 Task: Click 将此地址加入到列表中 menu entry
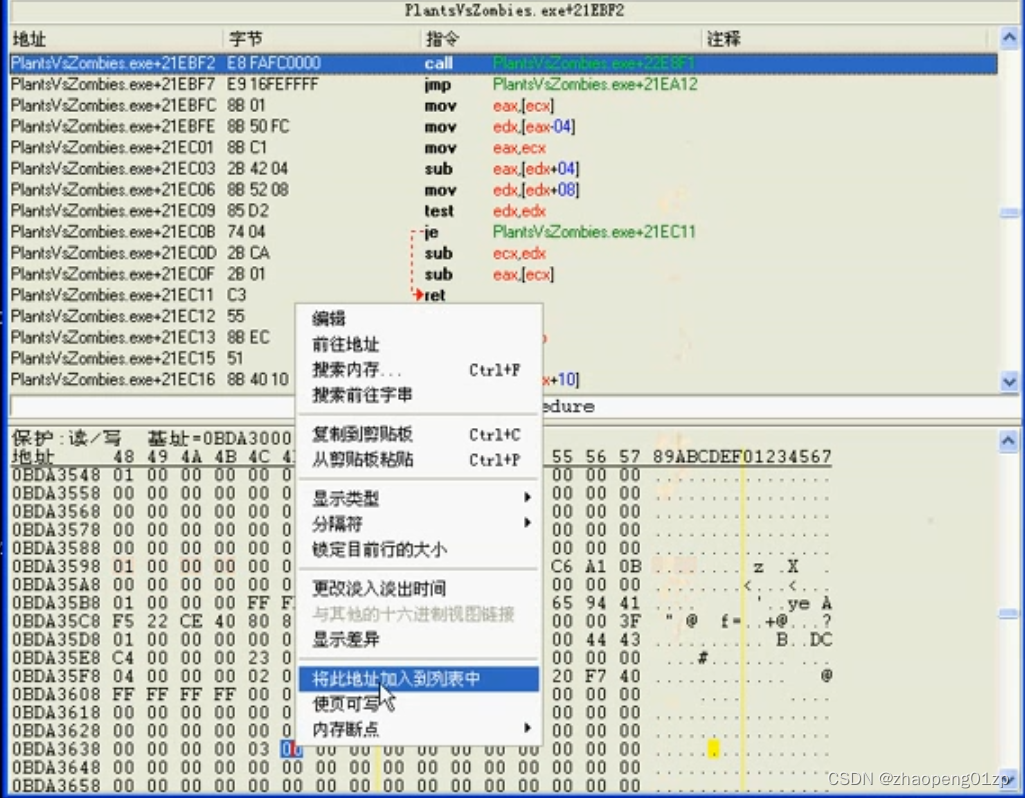pyautogui.click(x=418, y=678)
